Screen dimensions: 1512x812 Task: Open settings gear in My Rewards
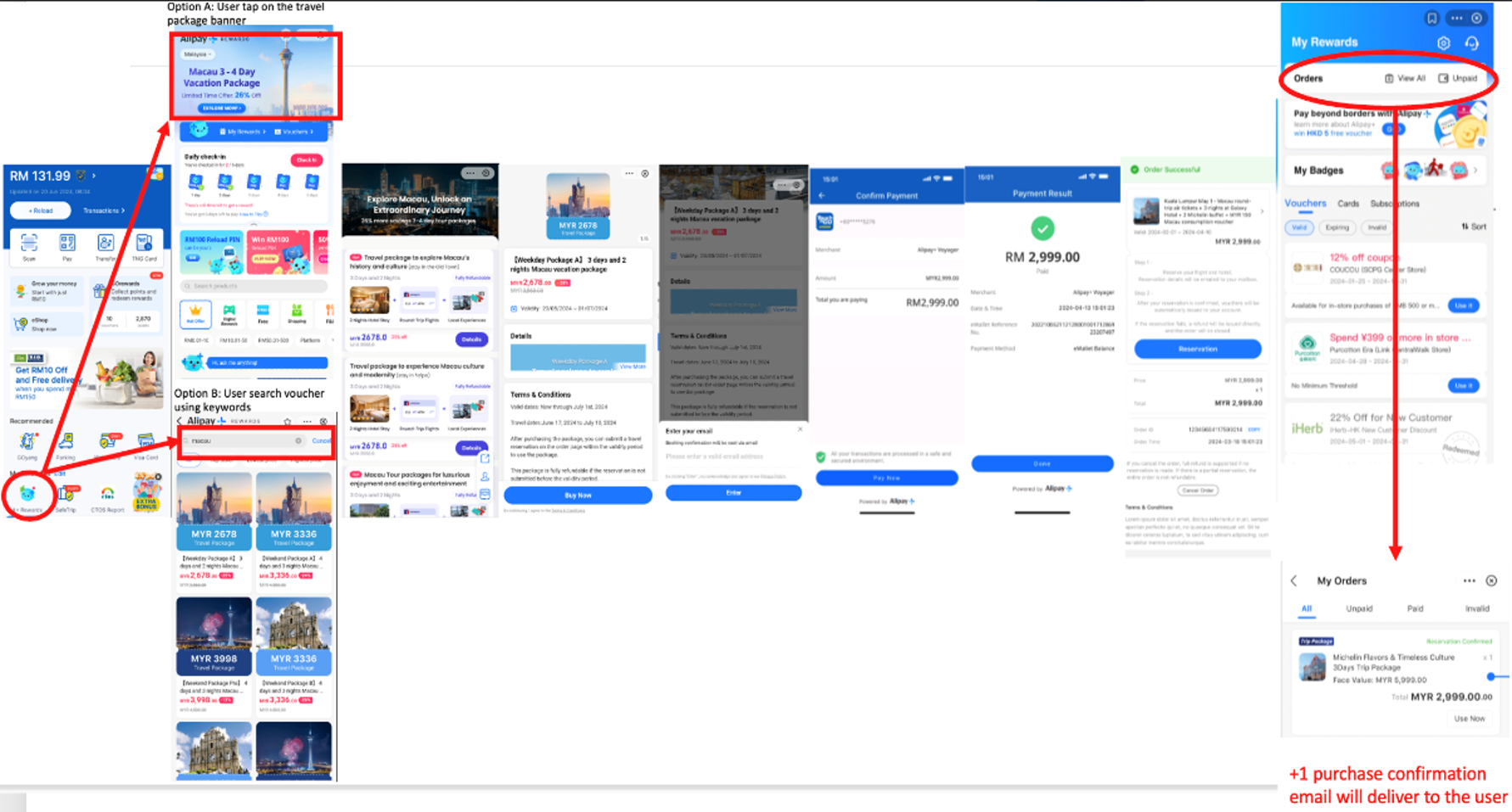[x=1443, y=42]
